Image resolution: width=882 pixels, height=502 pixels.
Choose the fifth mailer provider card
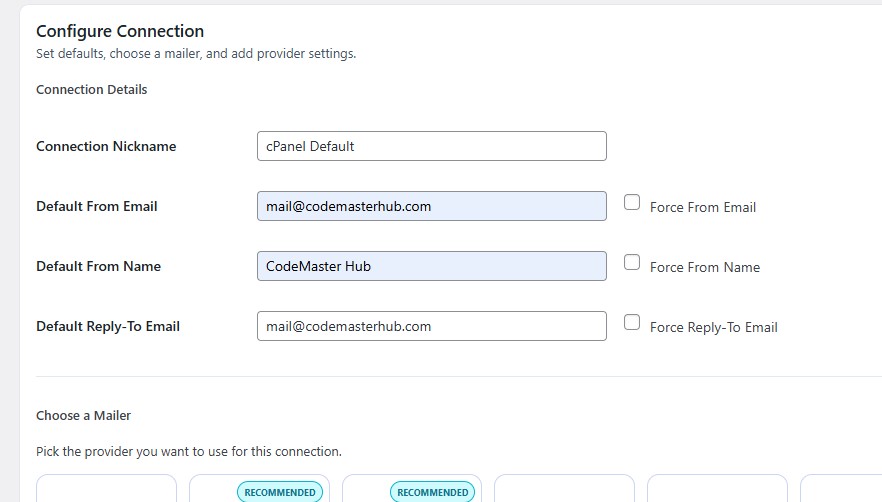pyautogui.click(x=717, y=489)
